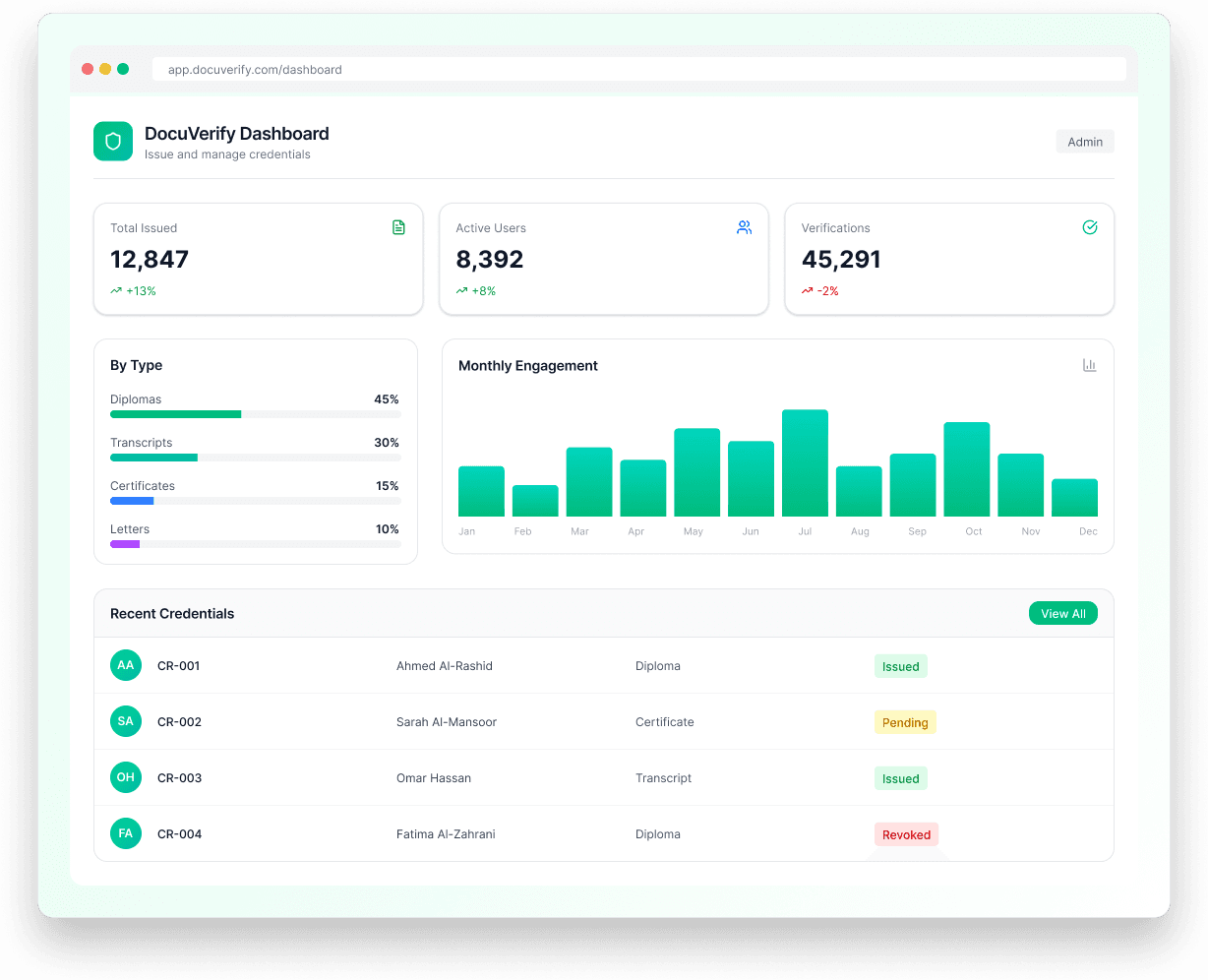Select the tallest Jul bar in chart
Image resolution: width=1208 pixels, height=980 pixels.
[805, 462]
